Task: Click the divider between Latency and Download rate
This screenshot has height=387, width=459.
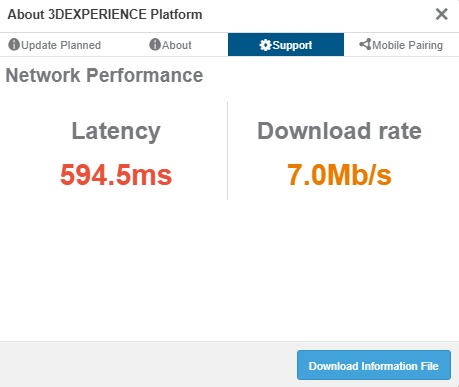Action: tap(227, 151)
